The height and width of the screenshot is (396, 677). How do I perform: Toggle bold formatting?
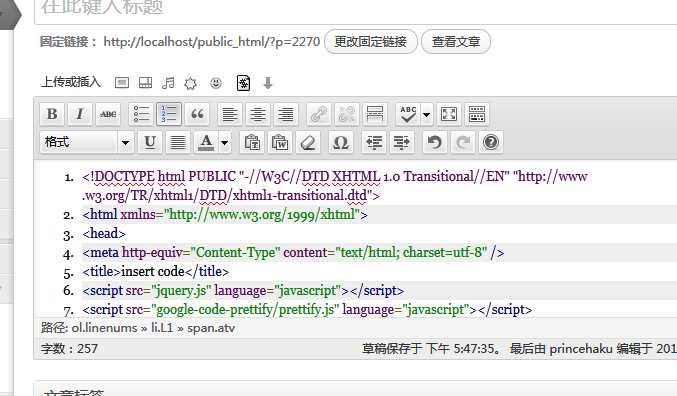[52, 114]
